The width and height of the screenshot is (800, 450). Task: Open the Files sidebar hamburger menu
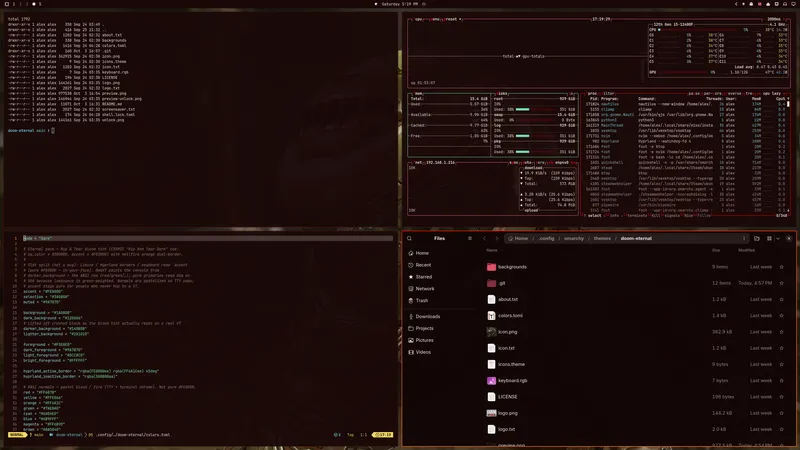point(470,238)
